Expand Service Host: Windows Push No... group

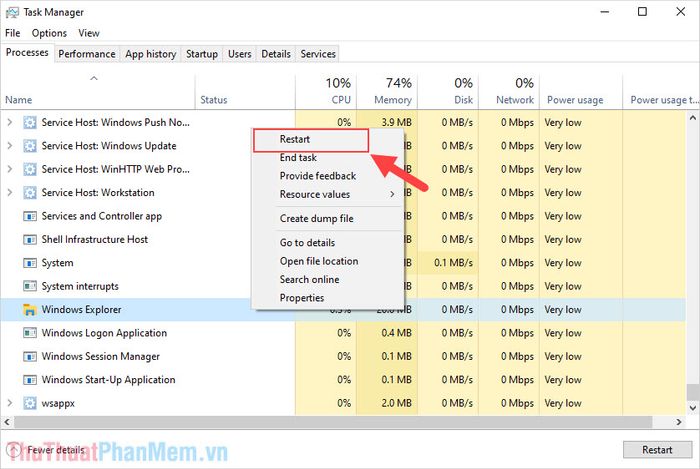9,122
